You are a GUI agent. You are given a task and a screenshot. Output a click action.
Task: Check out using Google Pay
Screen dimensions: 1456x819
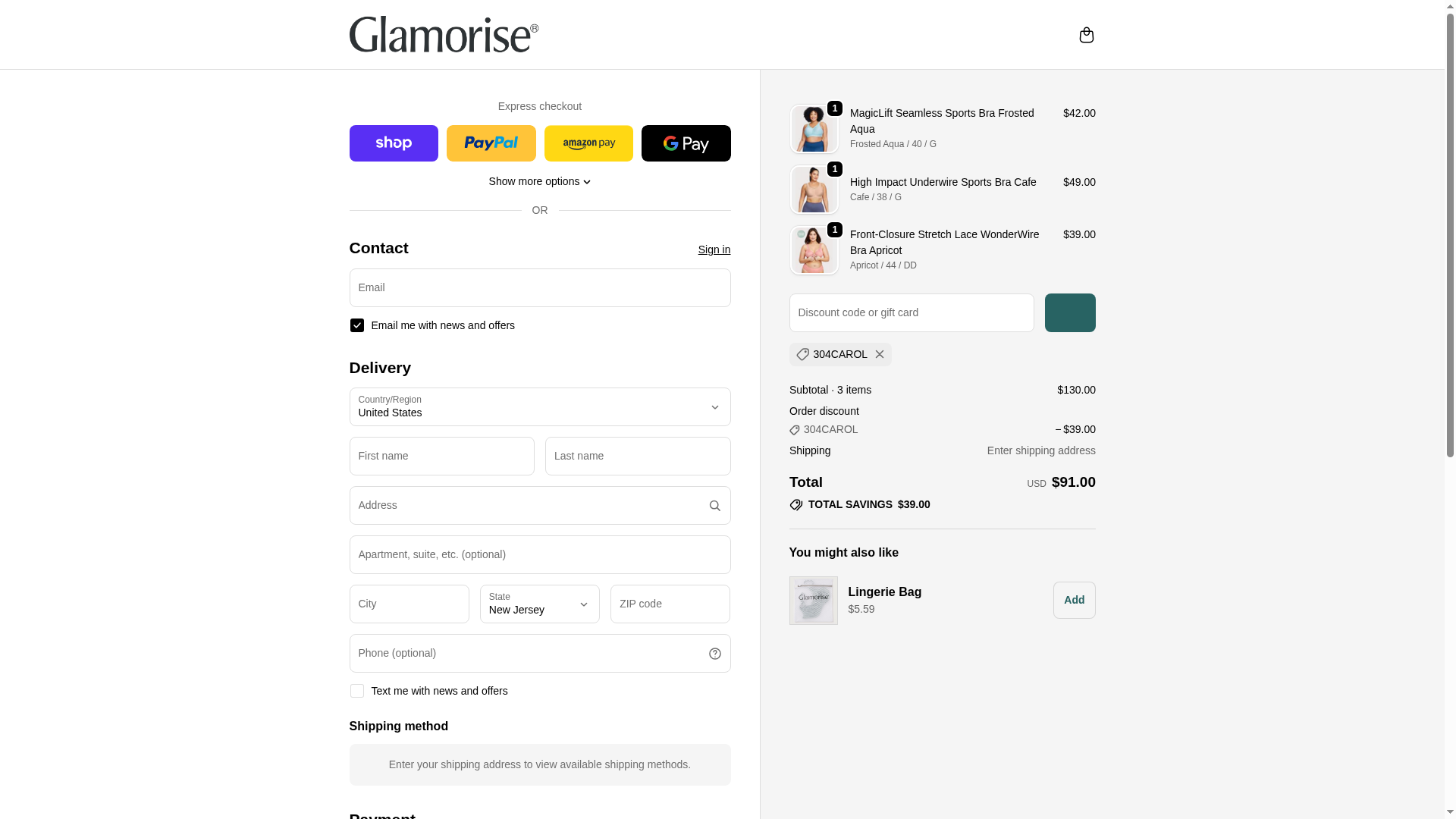(x=686, y=143)
